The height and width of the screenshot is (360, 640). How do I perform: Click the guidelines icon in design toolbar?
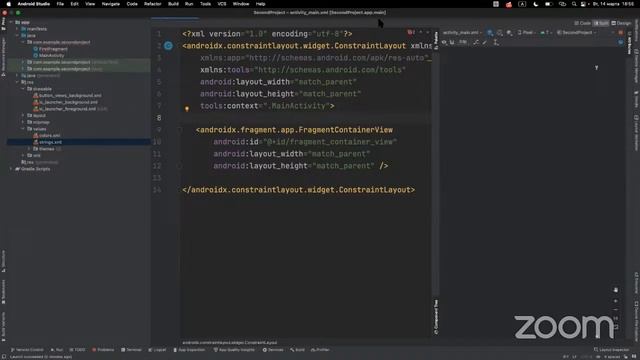click(x=496, y=42)
